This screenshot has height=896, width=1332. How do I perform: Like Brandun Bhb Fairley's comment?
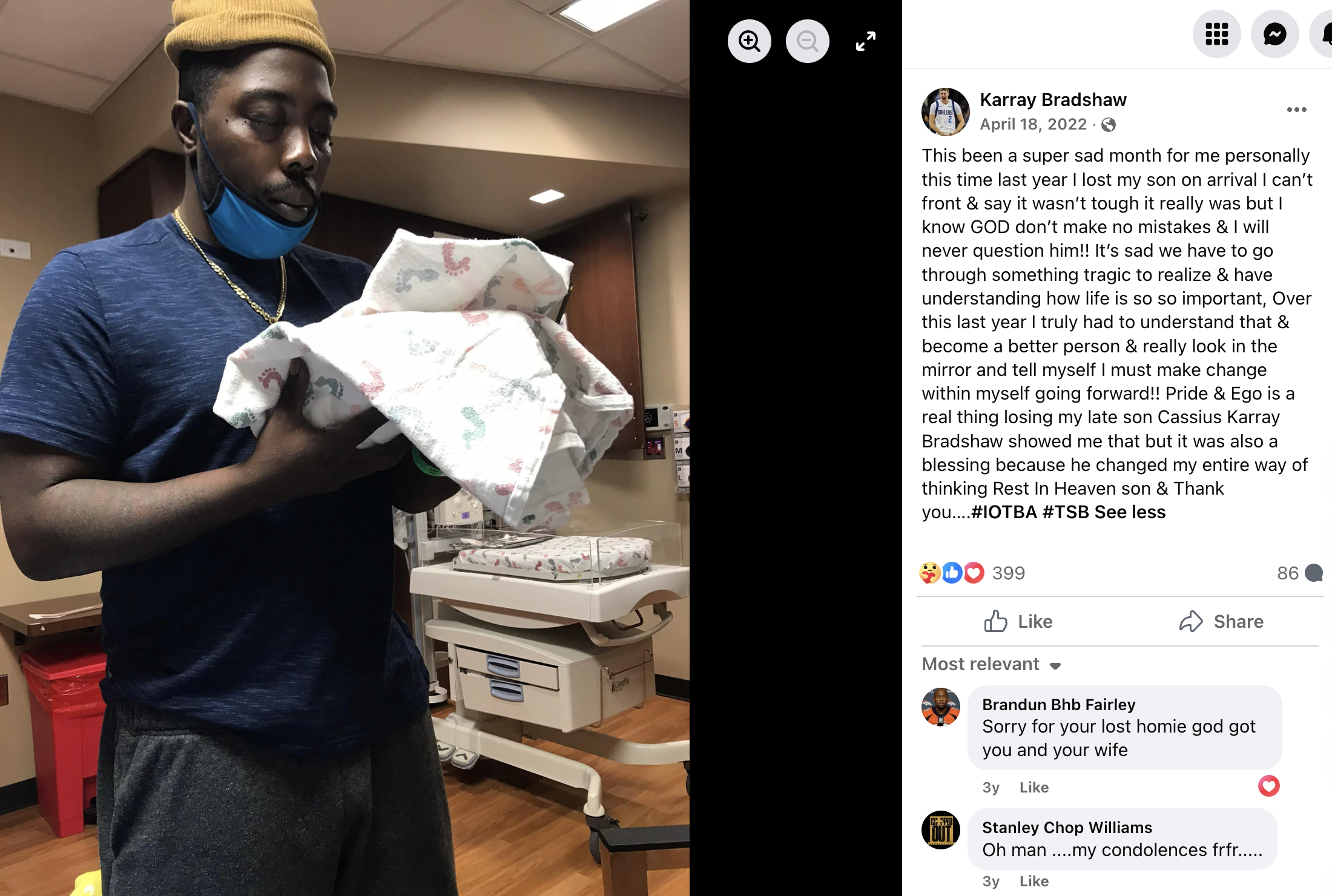pyautogui.click(x=1034, y=787)
